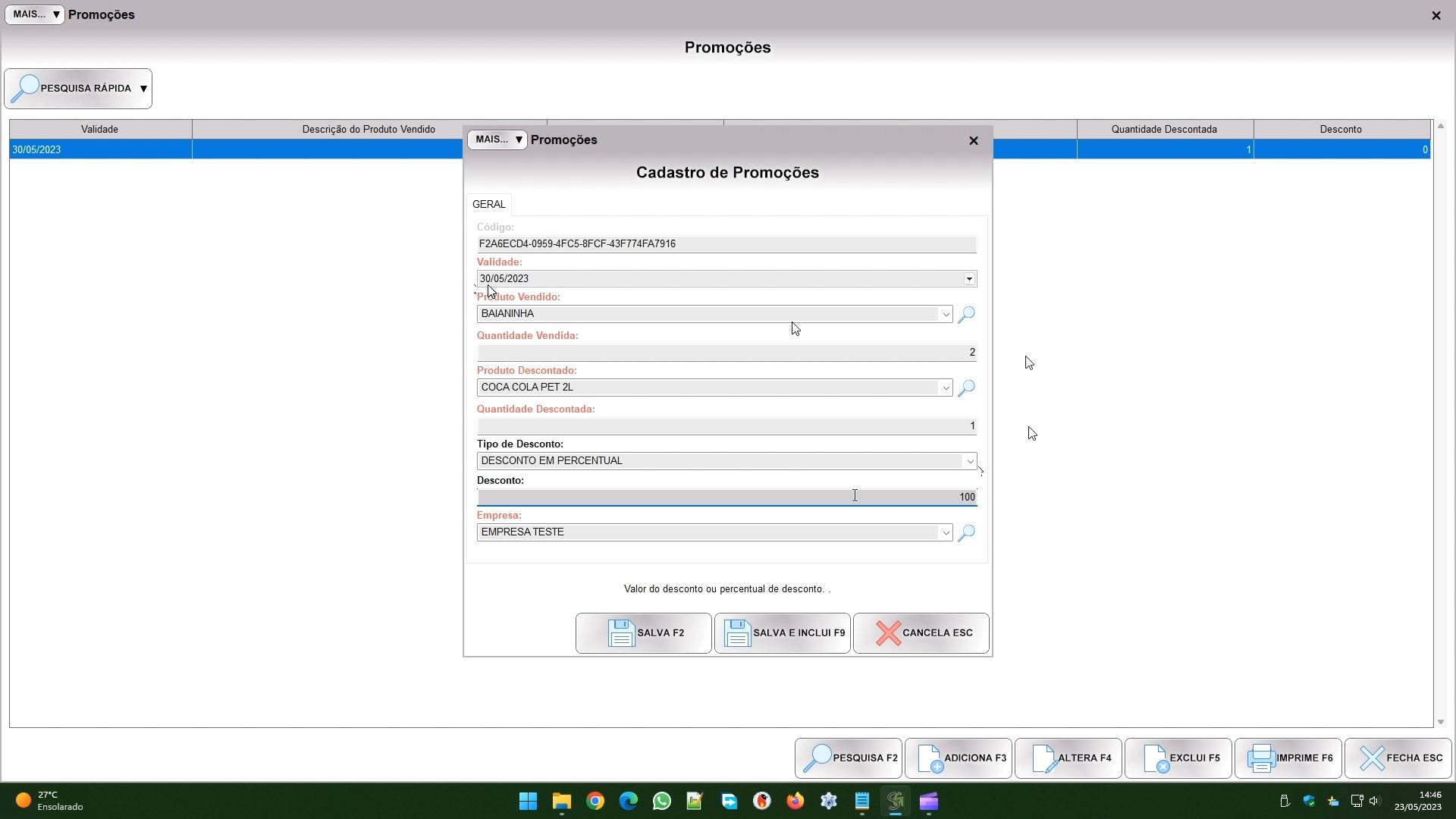This screenshot has height=819, width=1456.
Task: Click Salva e Inclui F9 button
Action: pyautogui.click(x=782, y=633)
